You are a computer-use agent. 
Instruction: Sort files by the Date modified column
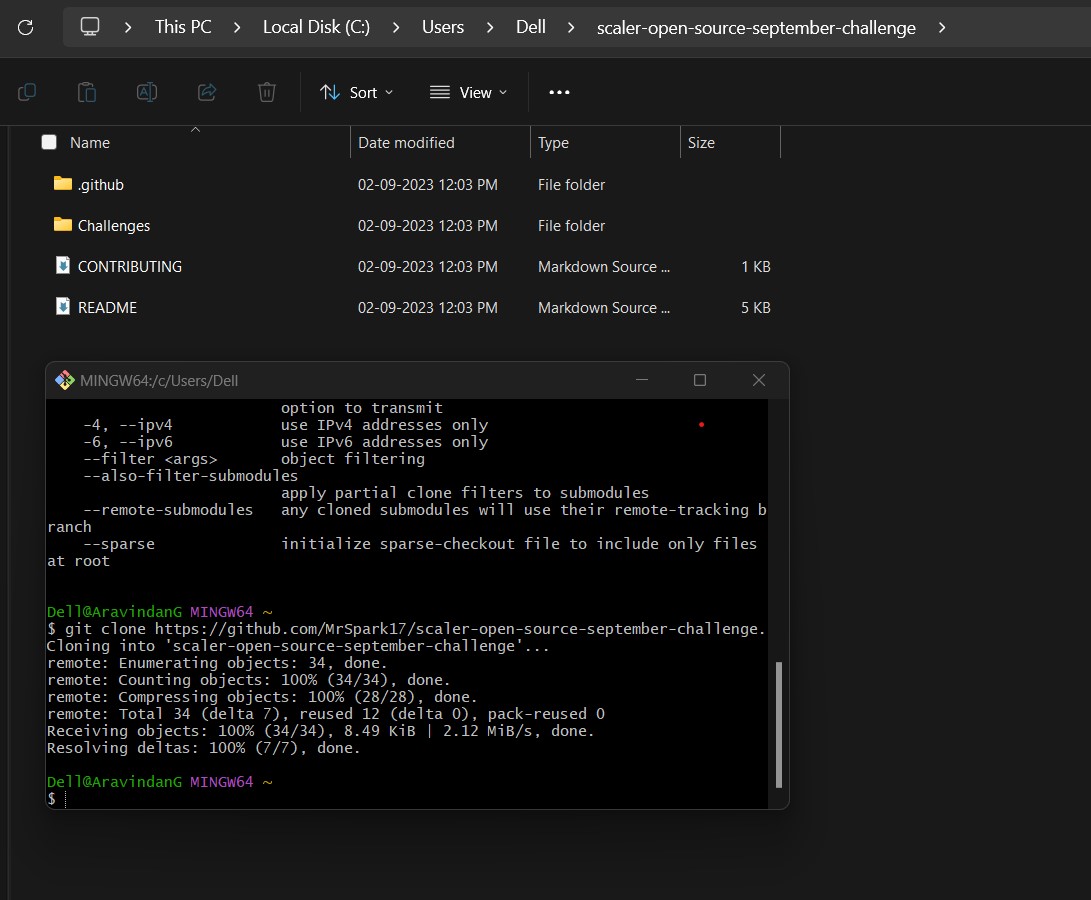[x=406, y=142]
